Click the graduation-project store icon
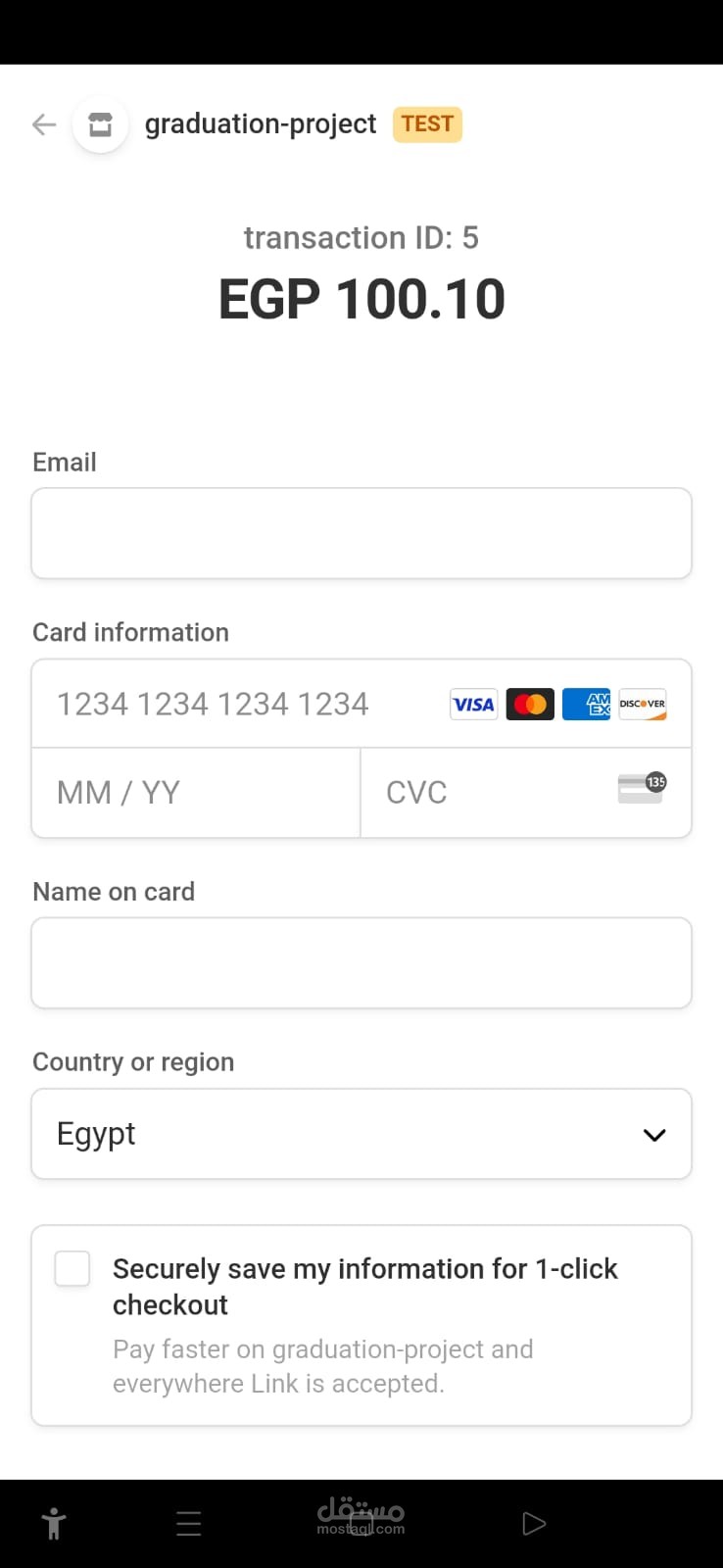The height and width of the screenshot is (1568, 723). [101, 124]
